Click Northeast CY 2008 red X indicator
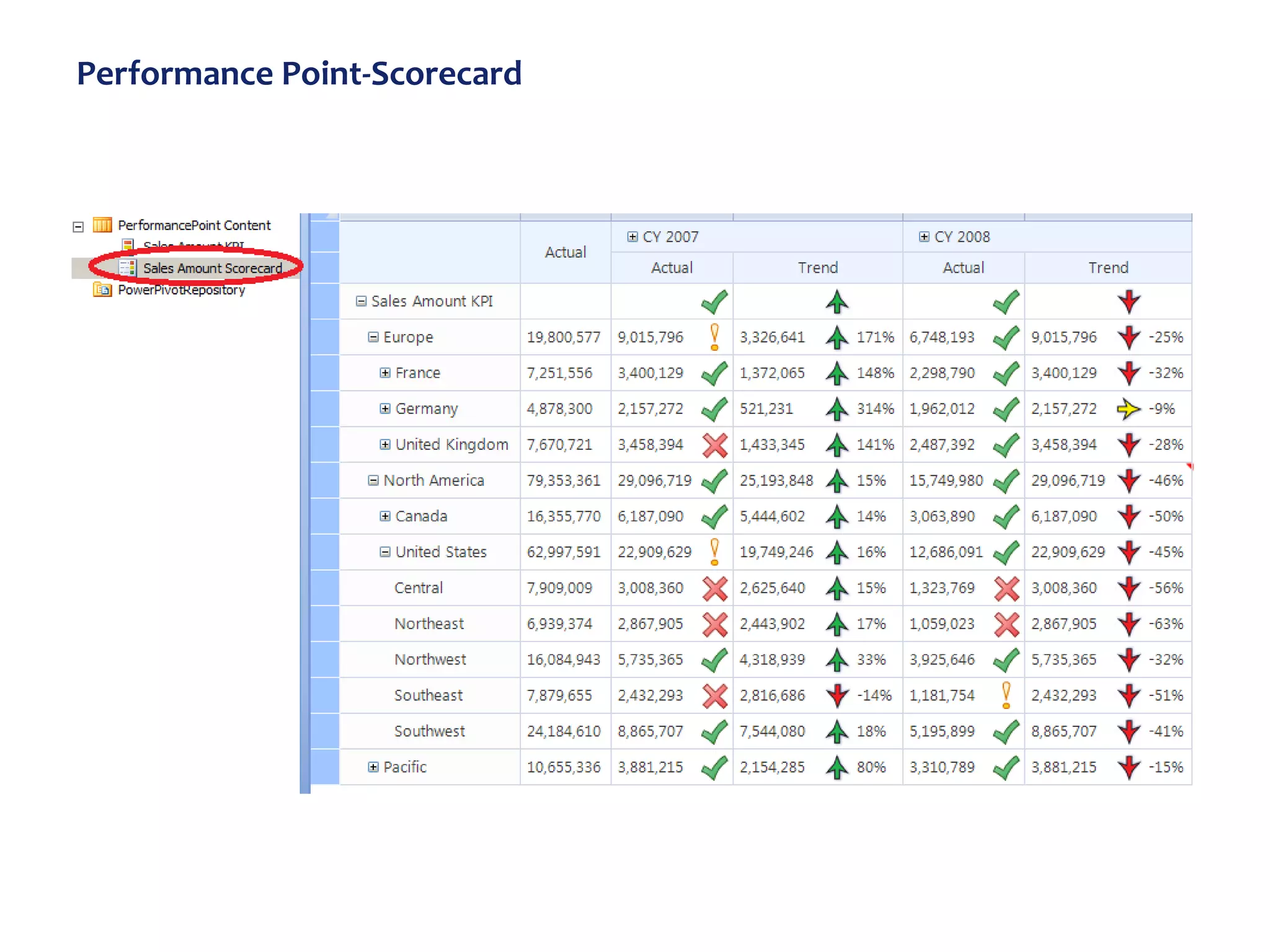1270x952 pixels. 1006,624
